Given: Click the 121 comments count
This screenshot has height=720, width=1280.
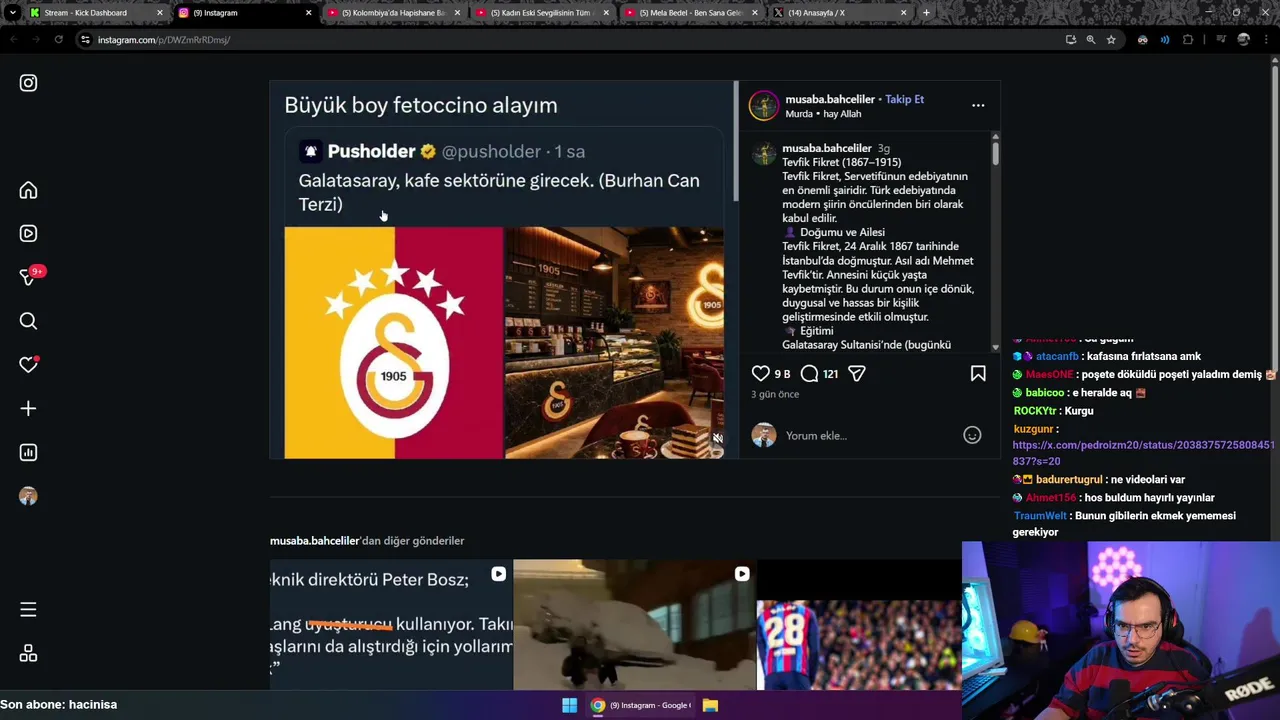Looking at the screenshot, I should [830, 374].
